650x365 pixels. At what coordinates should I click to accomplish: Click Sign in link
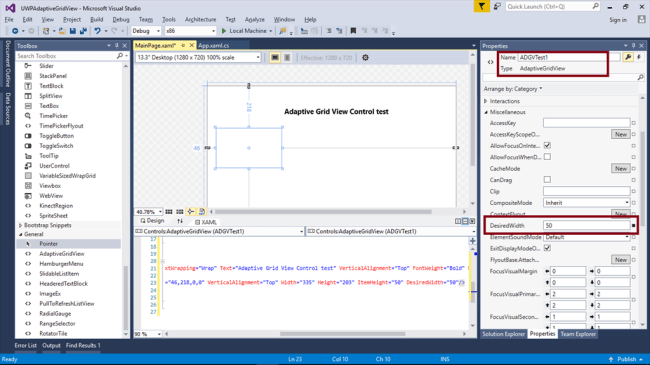pos(618,20)
